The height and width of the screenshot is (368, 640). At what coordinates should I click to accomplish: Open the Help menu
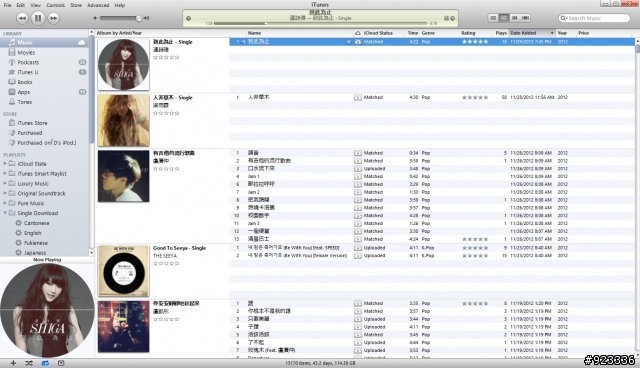(120, 5)
